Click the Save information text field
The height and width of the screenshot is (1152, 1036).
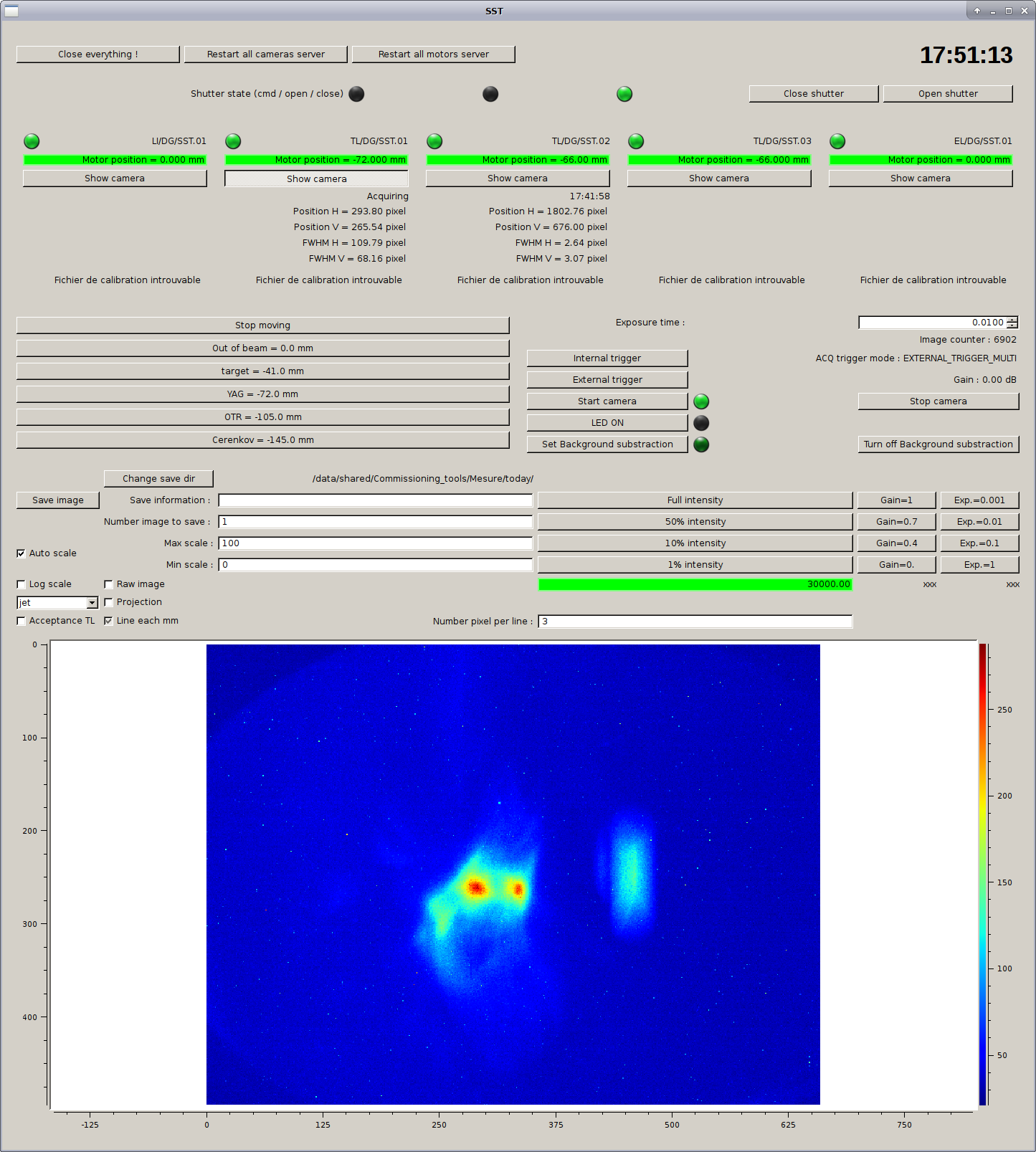pyautogui.click(x=375, y=500)
